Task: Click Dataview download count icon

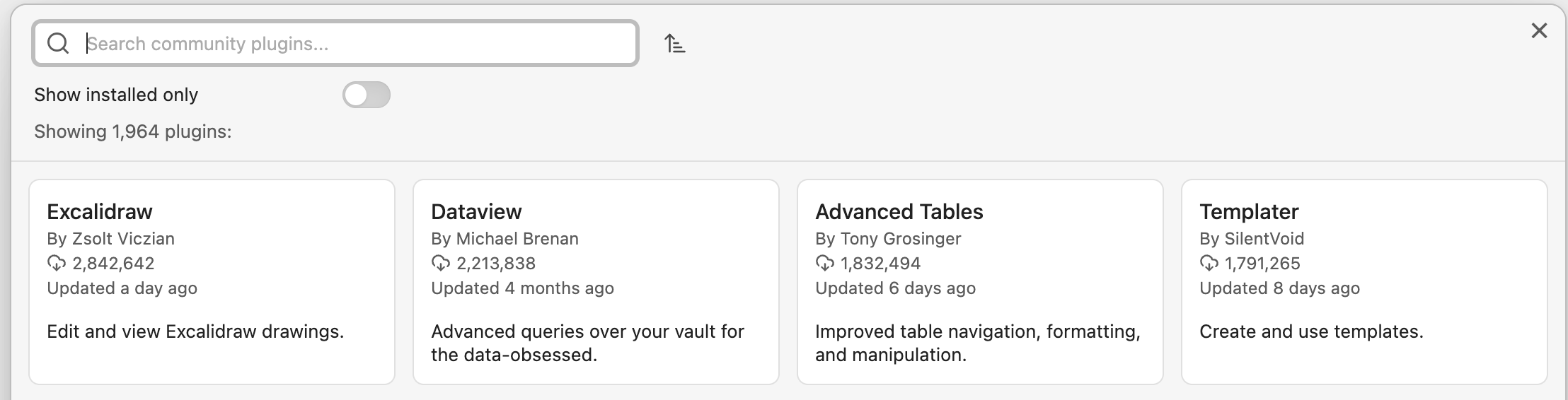Action: pos(440,264)
